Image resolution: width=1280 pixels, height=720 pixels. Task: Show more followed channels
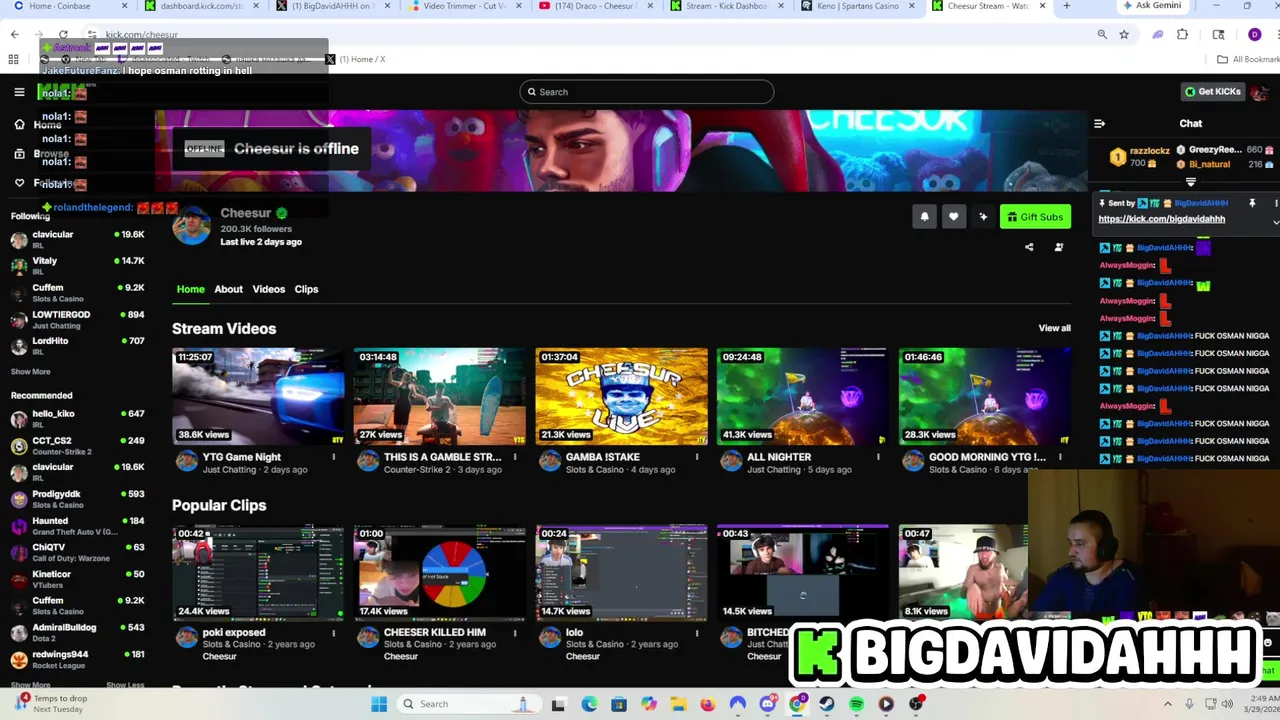click(x=30, y=372)
